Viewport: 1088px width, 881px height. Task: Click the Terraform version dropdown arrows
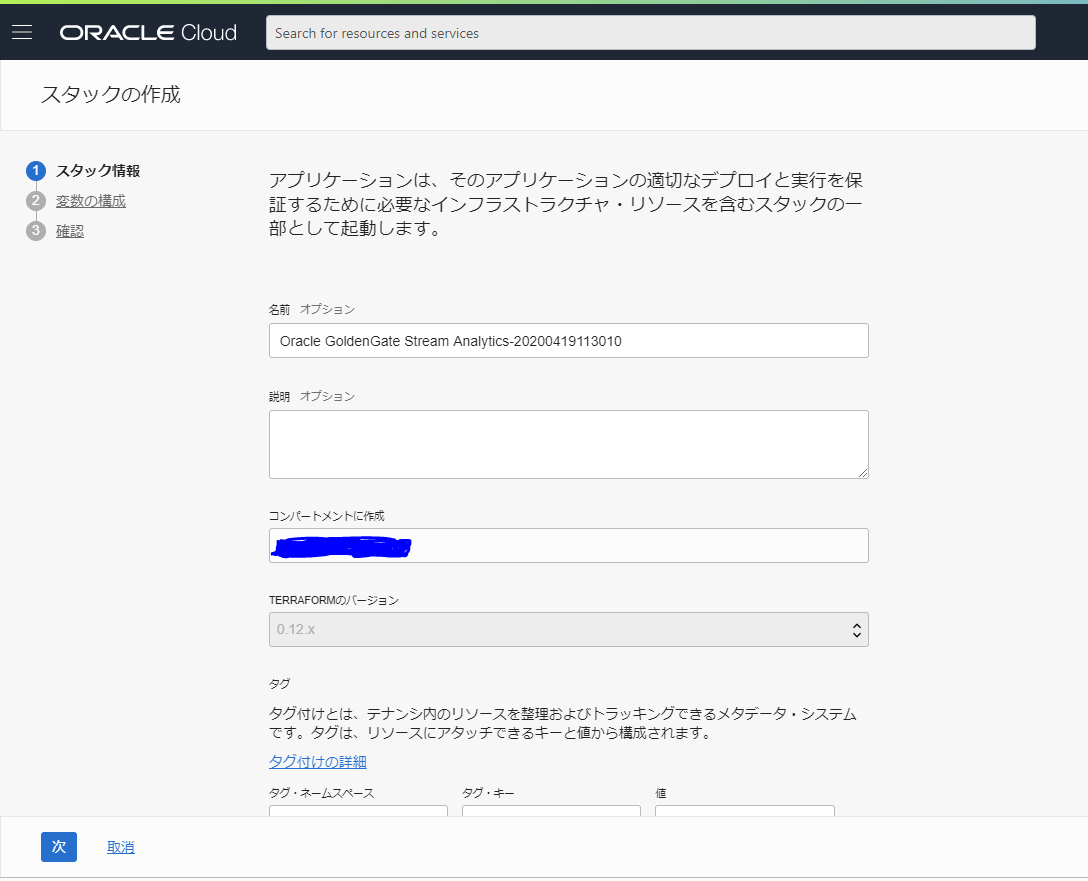tap(857, 630)
